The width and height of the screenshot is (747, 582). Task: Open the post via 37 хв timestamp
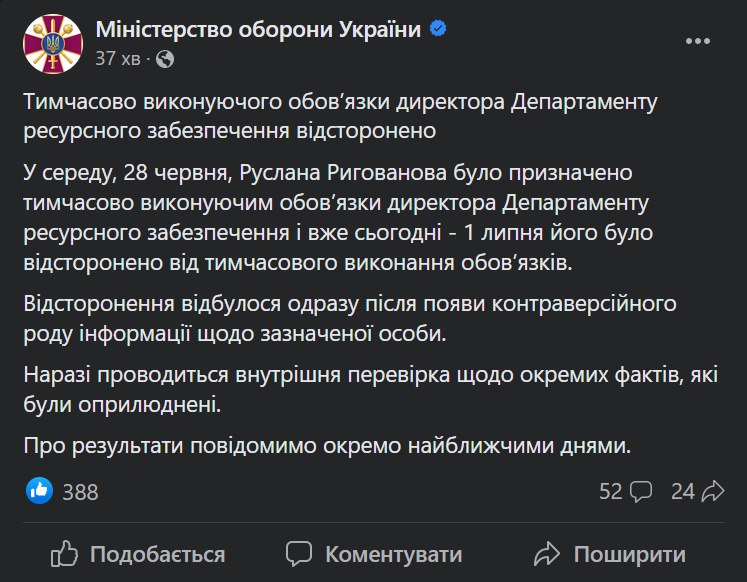(x=117, y=59)
